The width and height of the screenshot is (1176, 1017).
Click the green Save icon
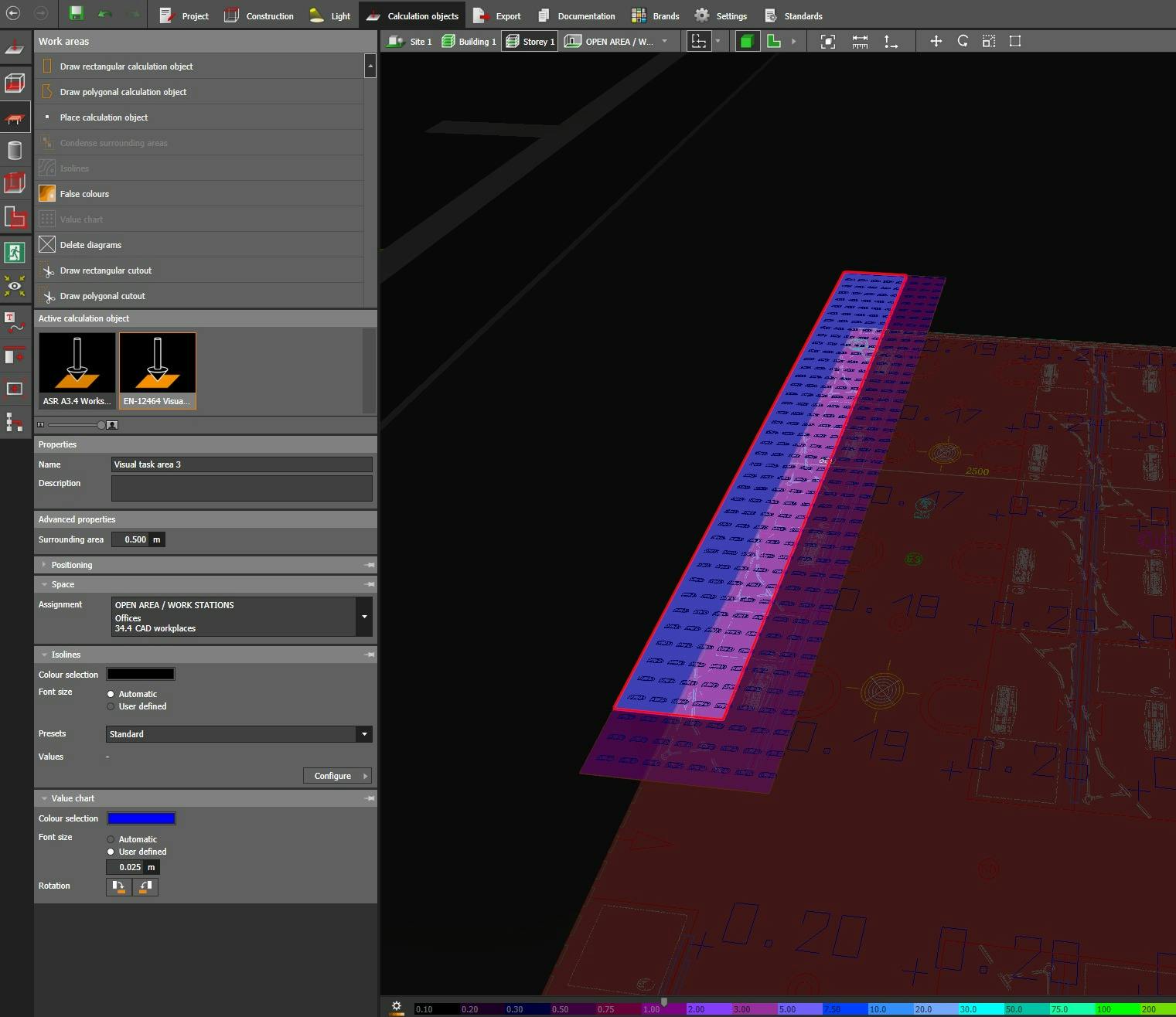[x=76, y=14]
